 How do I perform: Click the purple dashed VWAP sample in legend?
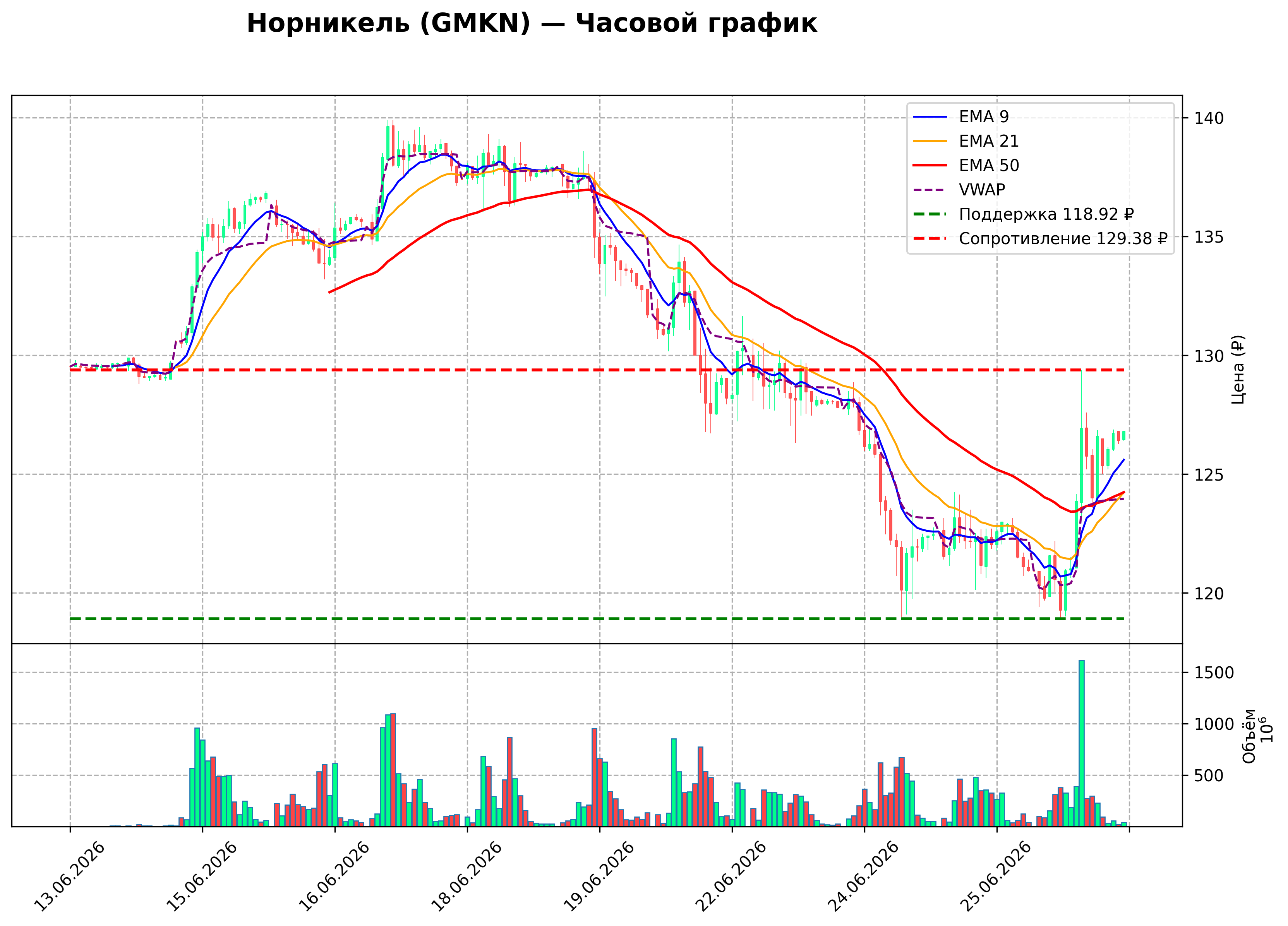pyautogui.click(x=930, y=190)
